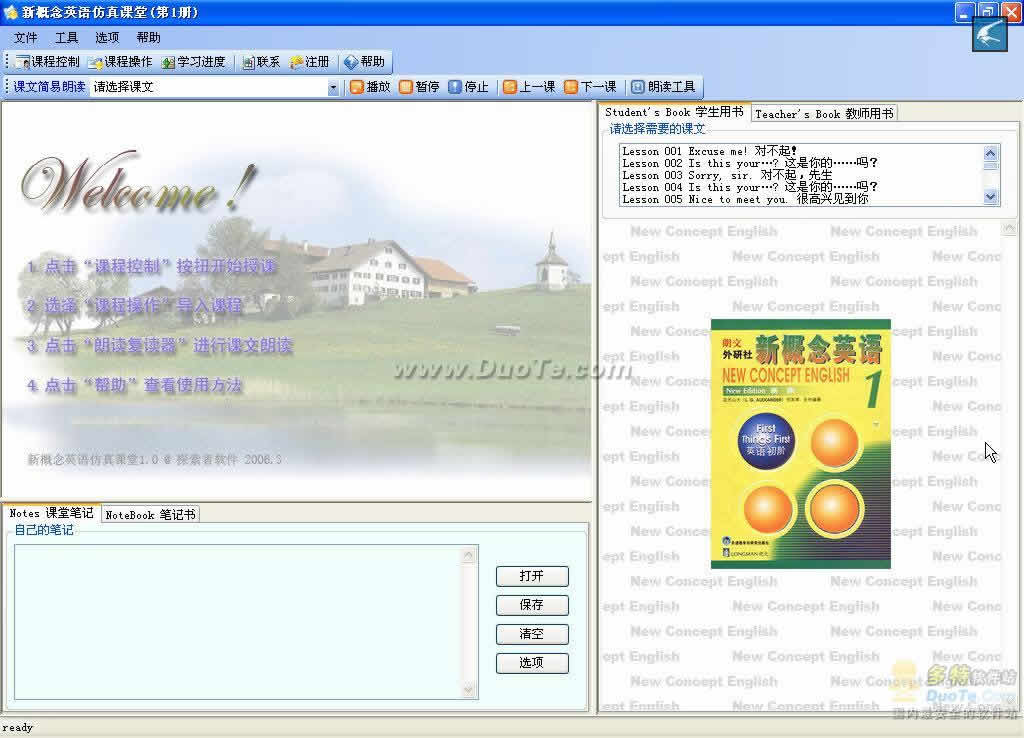Click the 自己的笔记 group label

tap(44, 530)
